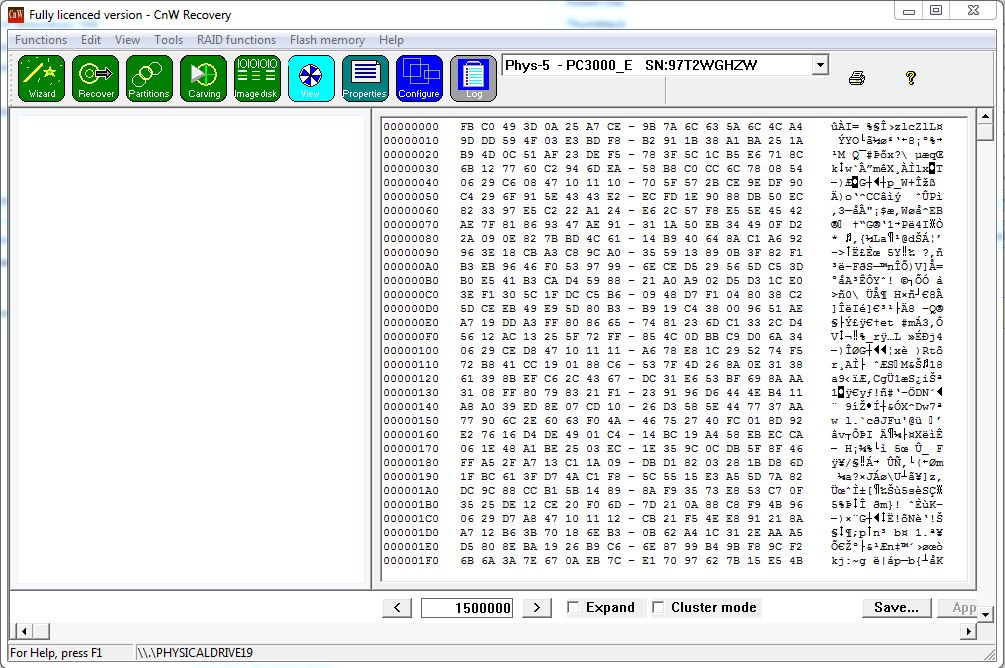Toggle the Cluster mode checkbox

pyautogui.click(x=659, y=607)
